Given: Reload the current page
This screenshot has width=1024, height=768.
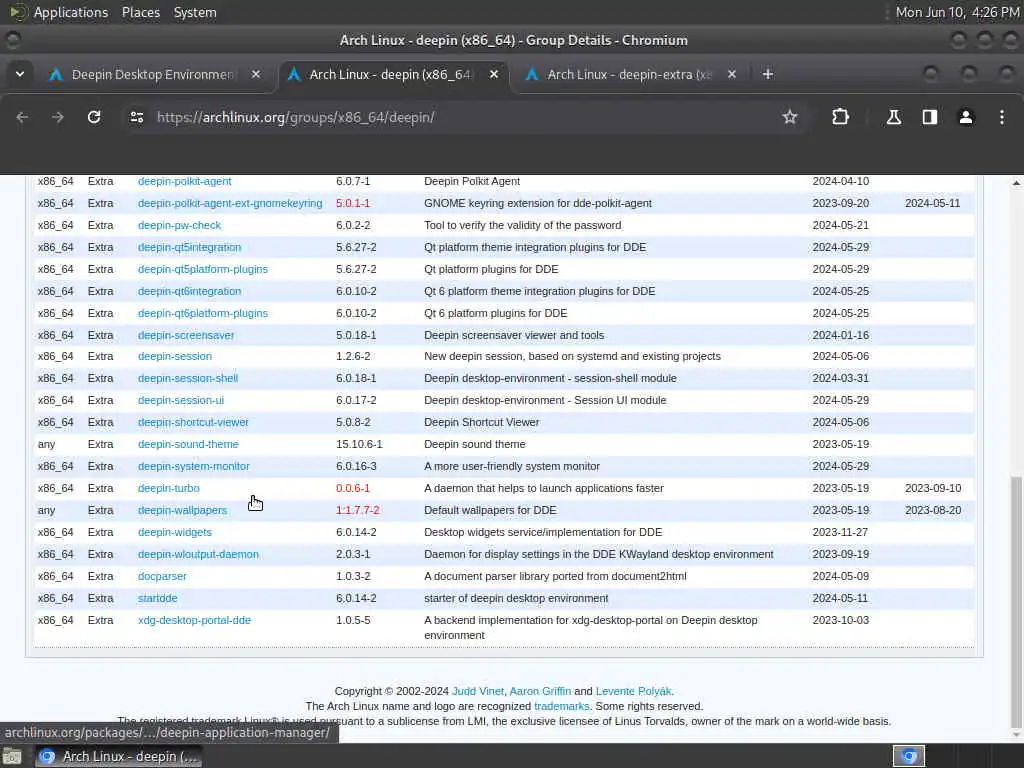Looking at the screenshot, I should 94,117.
